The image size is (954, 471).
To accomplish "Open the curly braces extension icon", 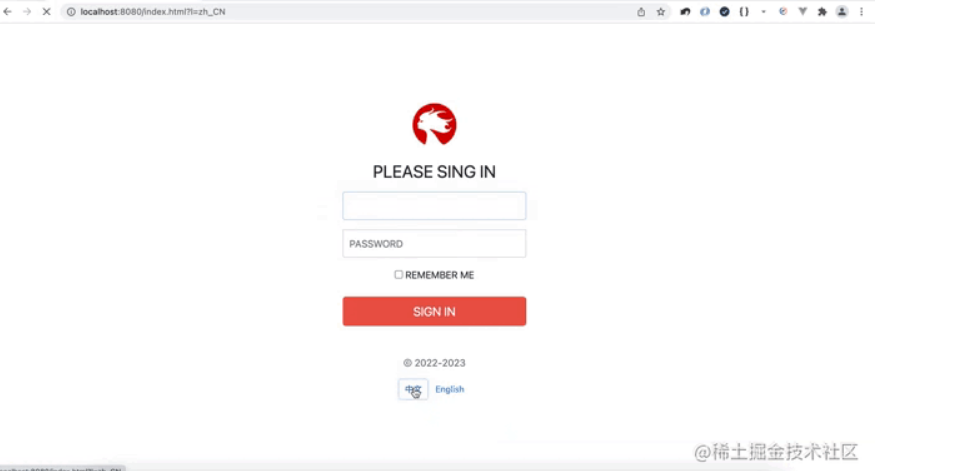I will (743, 12).
